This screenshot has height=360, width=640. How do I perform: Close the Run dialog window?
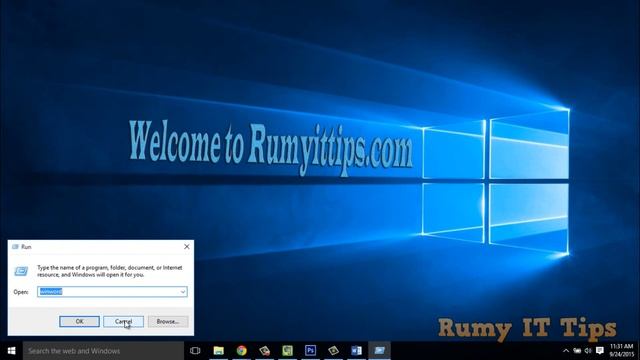(187, 247)
